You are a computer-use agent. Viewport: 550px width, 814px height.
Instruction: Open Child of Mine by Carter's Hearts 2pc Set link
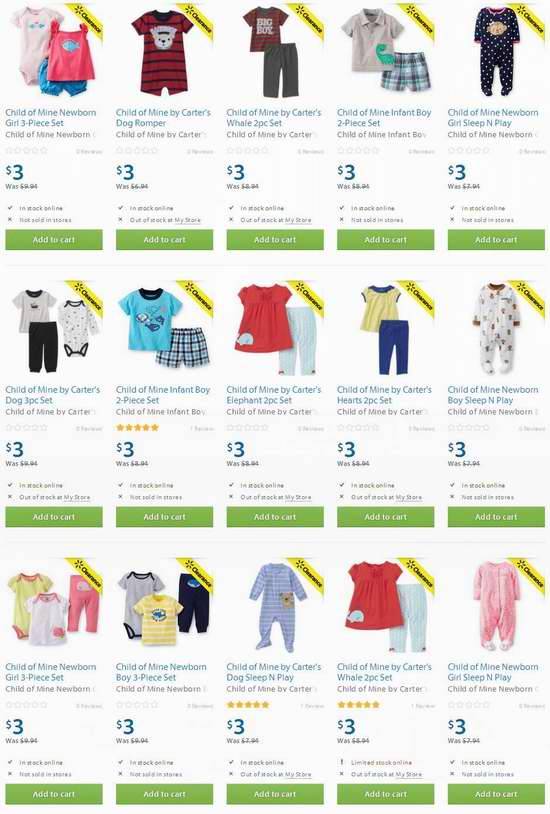click(x=384, y=395)
